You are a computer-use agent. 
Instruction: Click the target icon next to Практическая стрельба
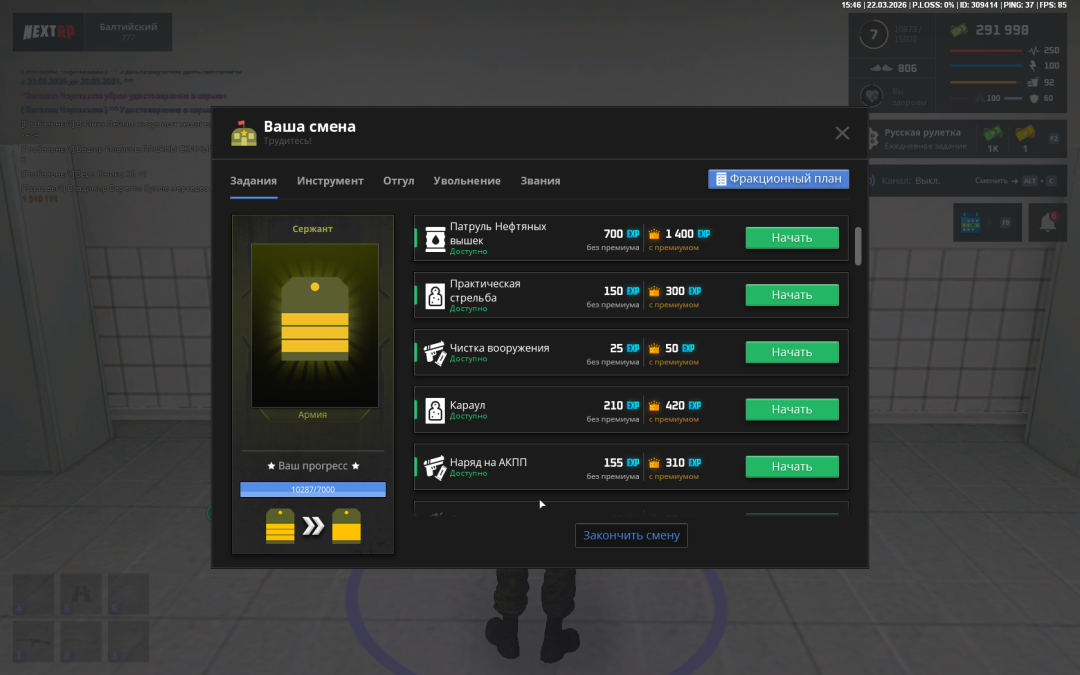tap(435, 295)
